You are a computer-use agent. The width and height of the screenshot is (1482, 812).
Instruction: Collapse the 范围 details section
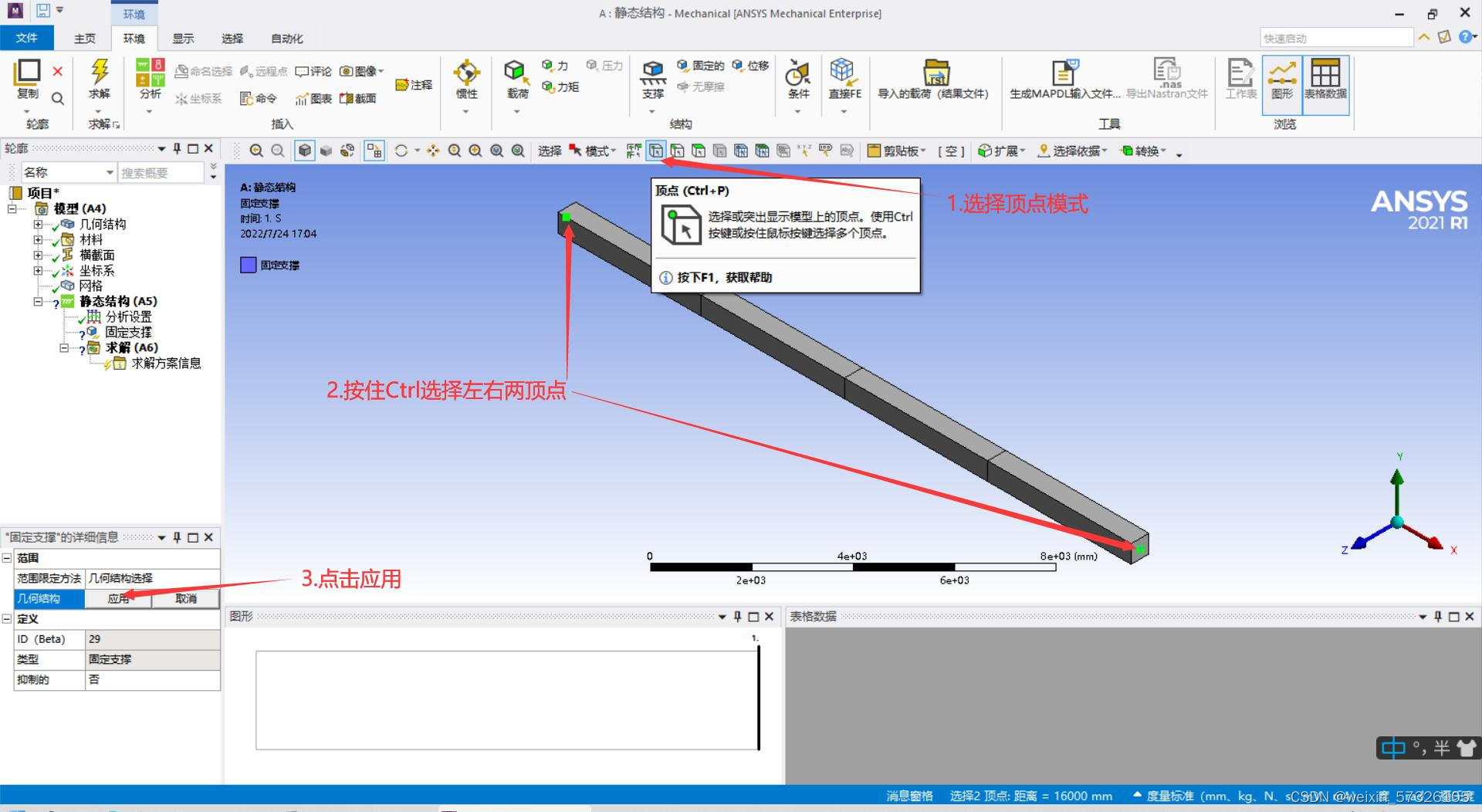6,557
